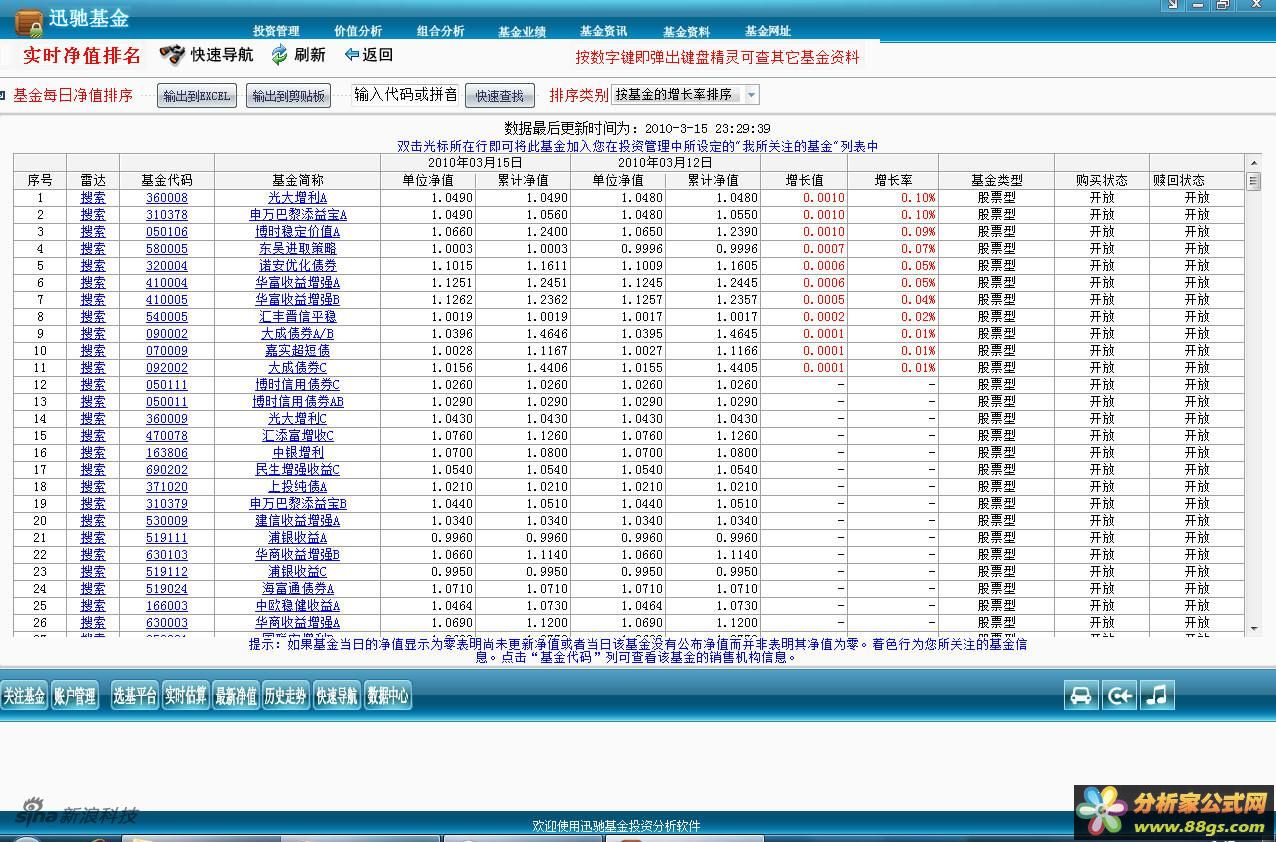The width and height of the screenshot is (1276, 842).
Task: Open fund name 中欧稳健收益A link
Action: tap(297, 606)
